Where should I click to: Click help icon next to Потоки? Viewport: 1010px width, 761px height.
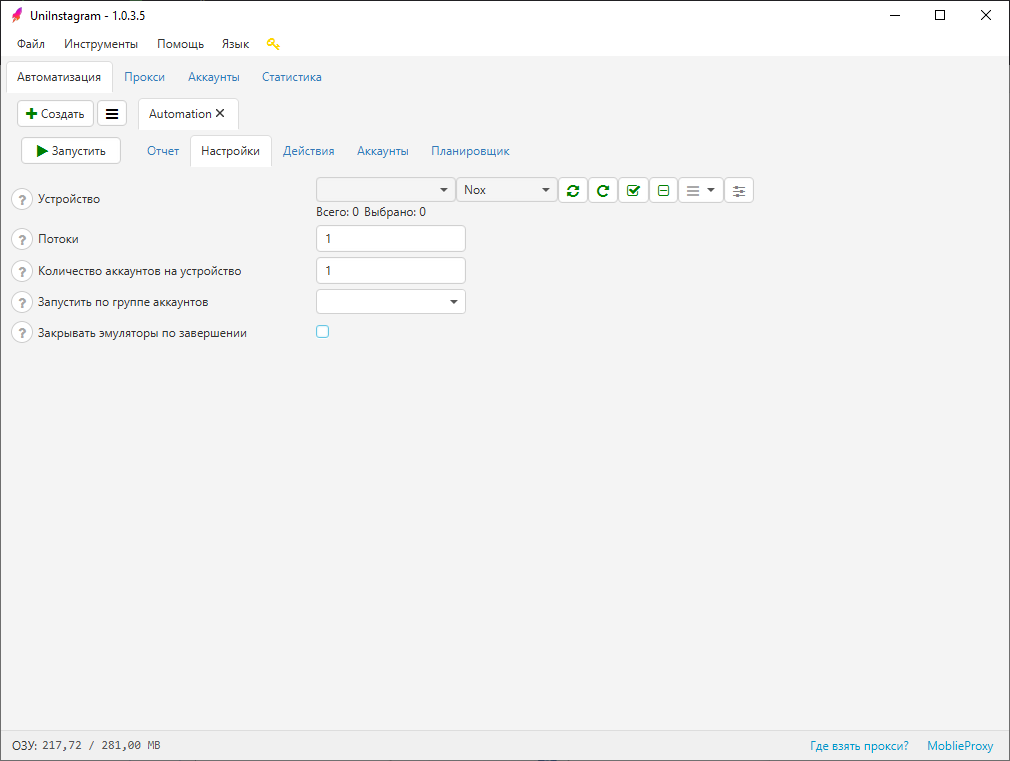click(22, 240)
